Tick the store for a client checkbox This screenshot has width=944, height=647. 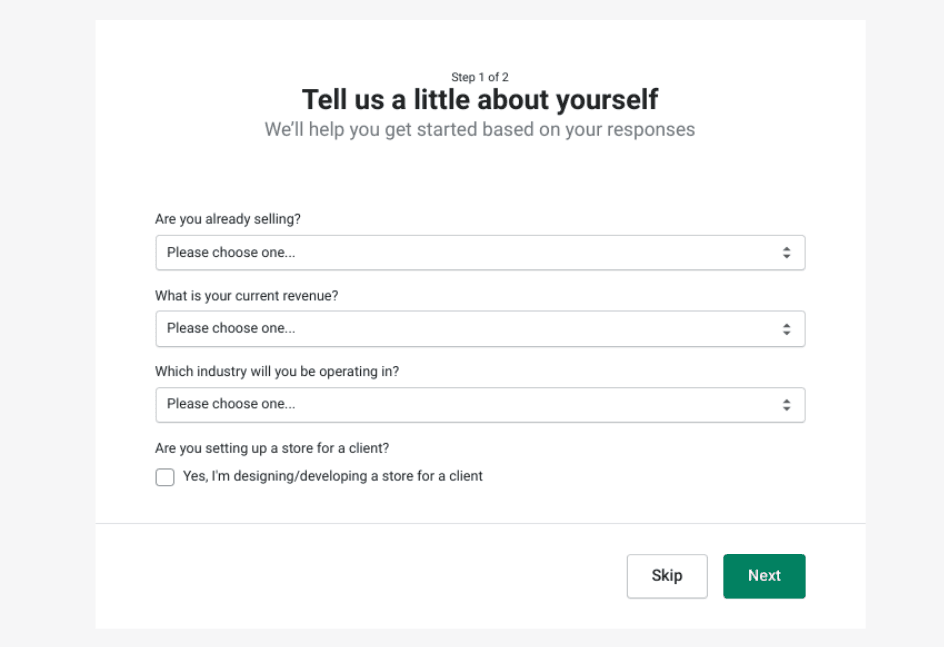pos(165,477)
